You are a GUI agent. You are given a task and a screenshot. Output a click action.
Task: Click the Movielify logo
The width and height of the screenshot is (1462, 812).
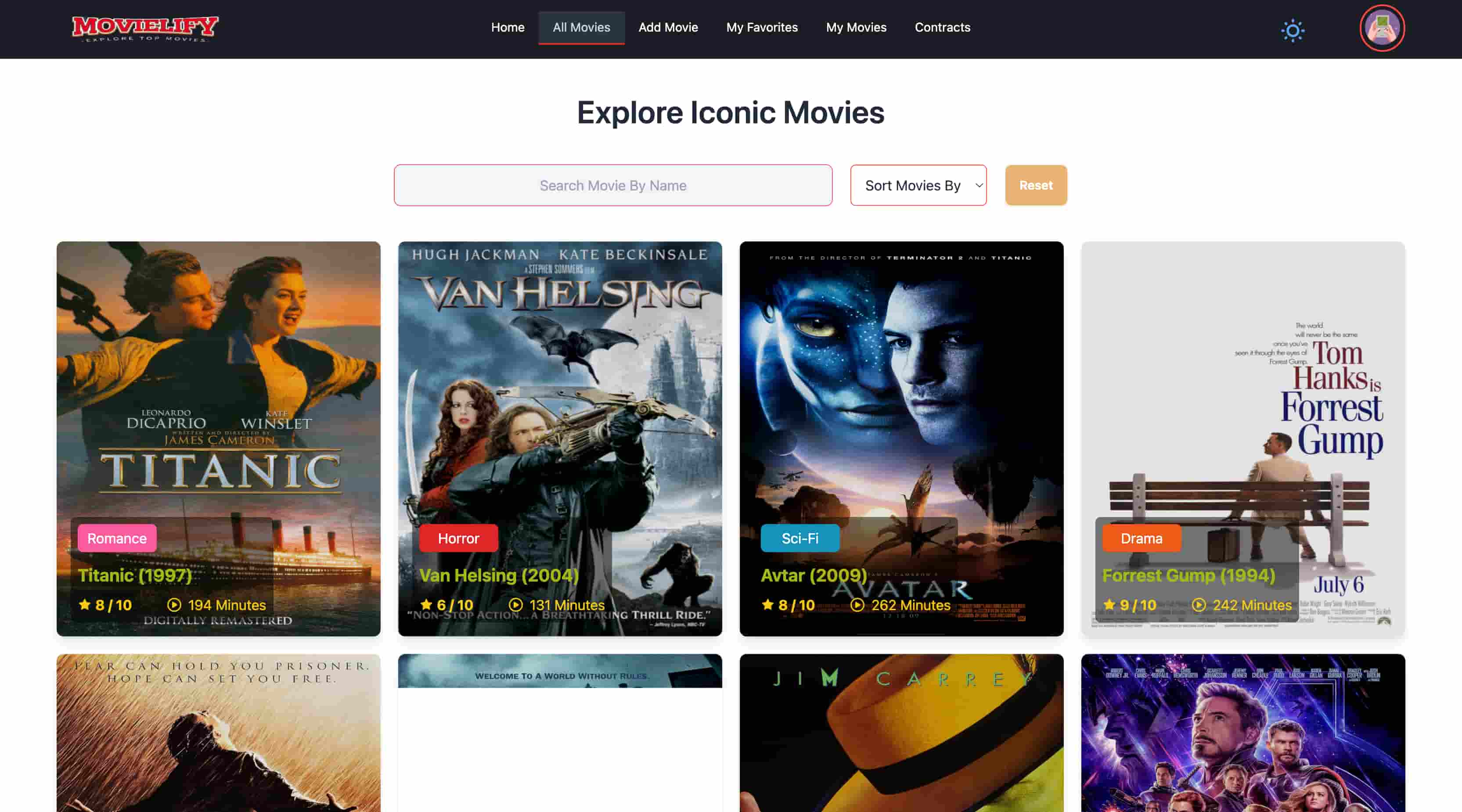click(x=145, y=29)
